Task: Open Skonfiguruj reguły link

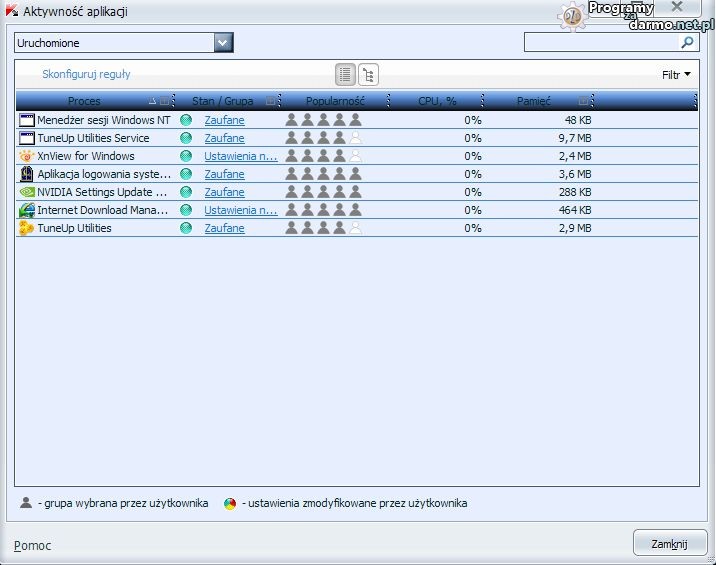Action: [86, 74]
